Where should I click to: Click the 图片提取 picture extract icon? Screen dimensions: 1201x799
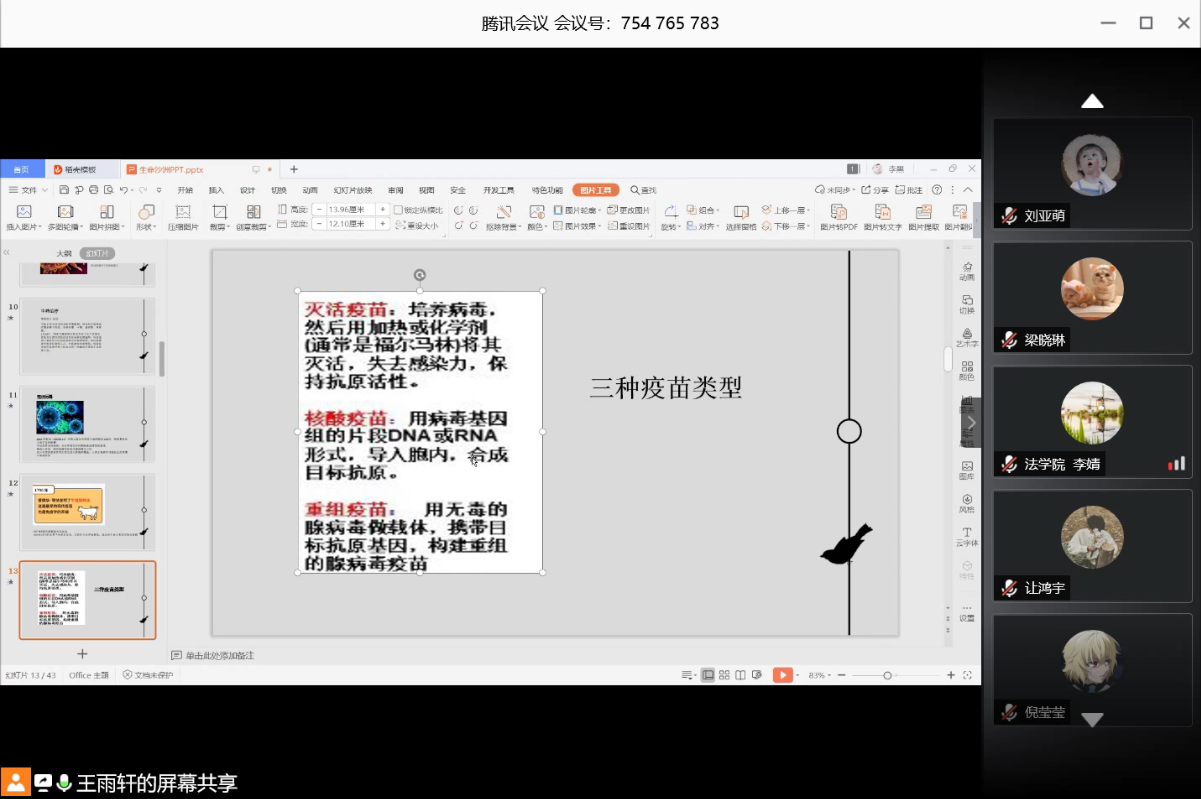[924, 212]
